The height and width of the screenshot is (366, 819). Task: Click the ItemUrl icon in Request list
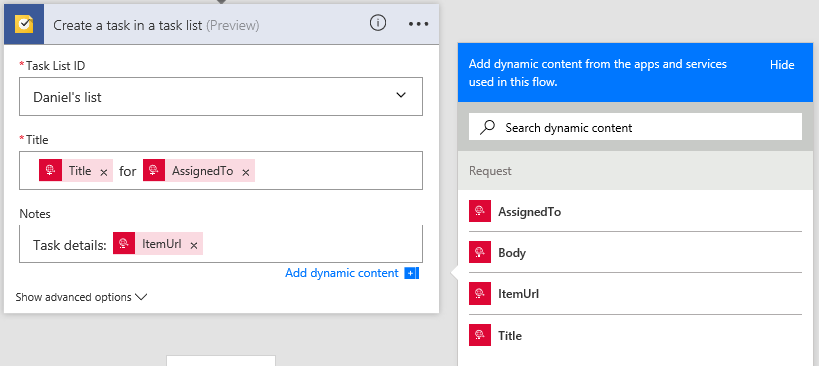click(x=480, y=293)
